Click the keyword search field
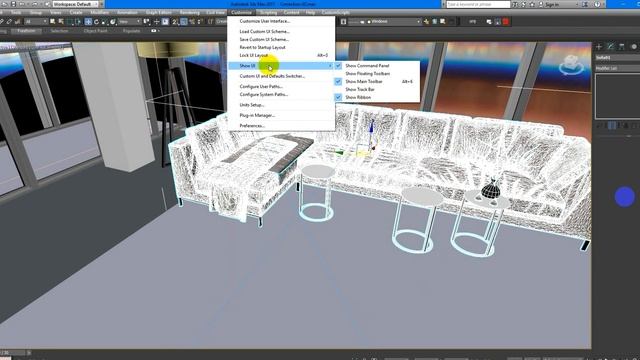The height and width of the screenshot is (360, 640). 478,4
